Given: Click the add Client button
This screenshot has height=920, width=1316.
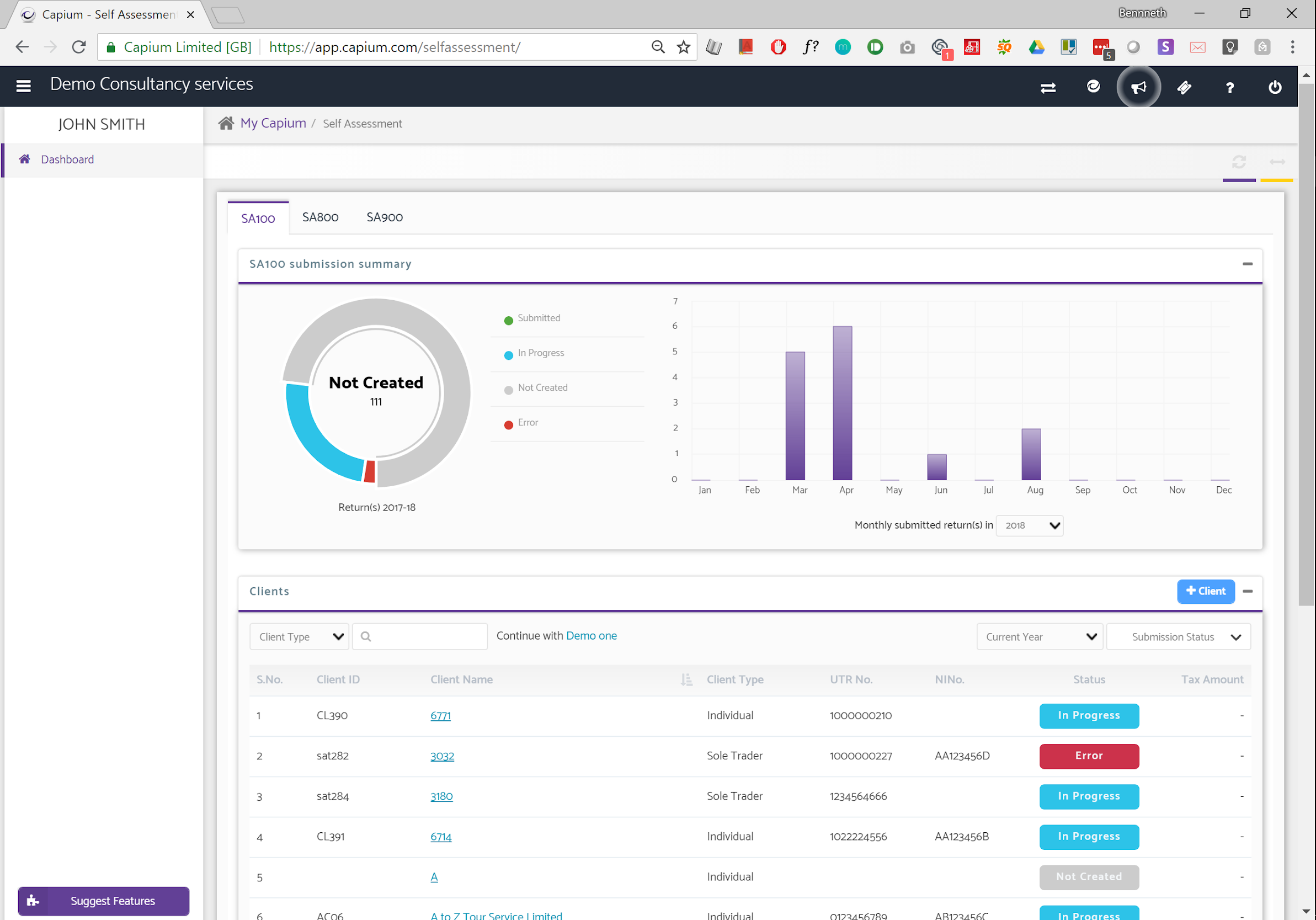Looking at the screenshot, I should click(x=1206, y=591).
